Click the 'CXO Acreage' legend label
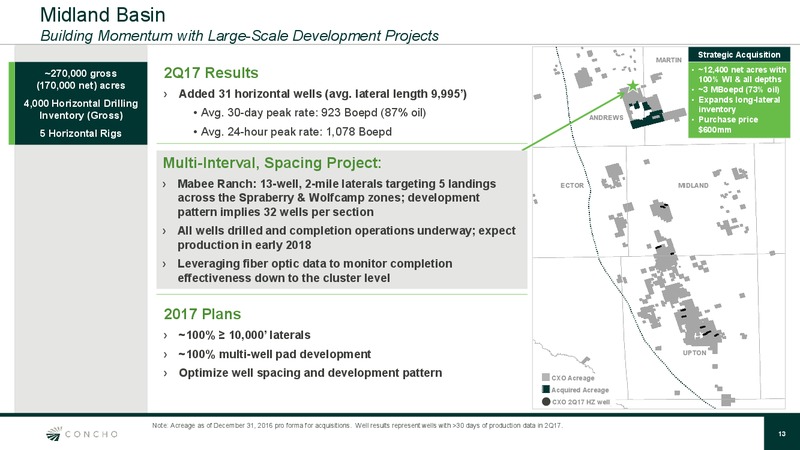This screenshot has height=450, width=800. tap(573, 378)
